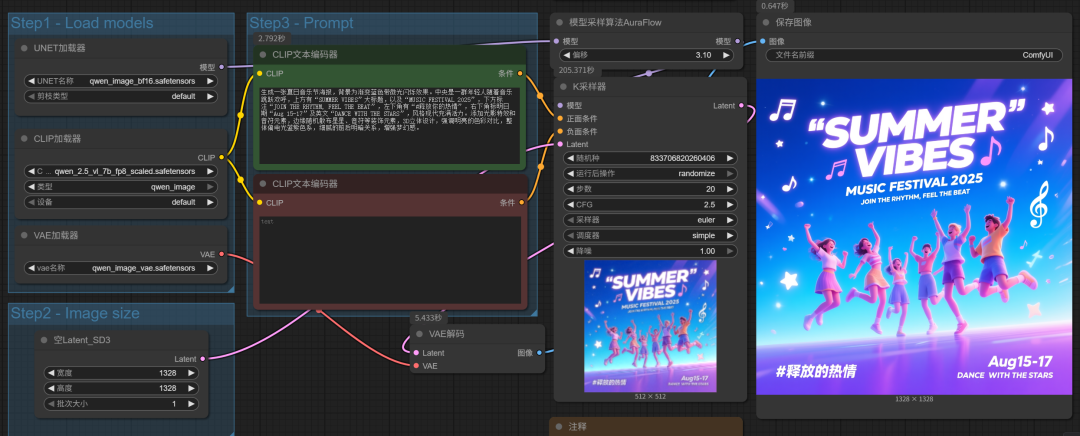Decrease 偏移 value with left arrow
Viewport: 1080px width, 436px height.
click(568, 54)
